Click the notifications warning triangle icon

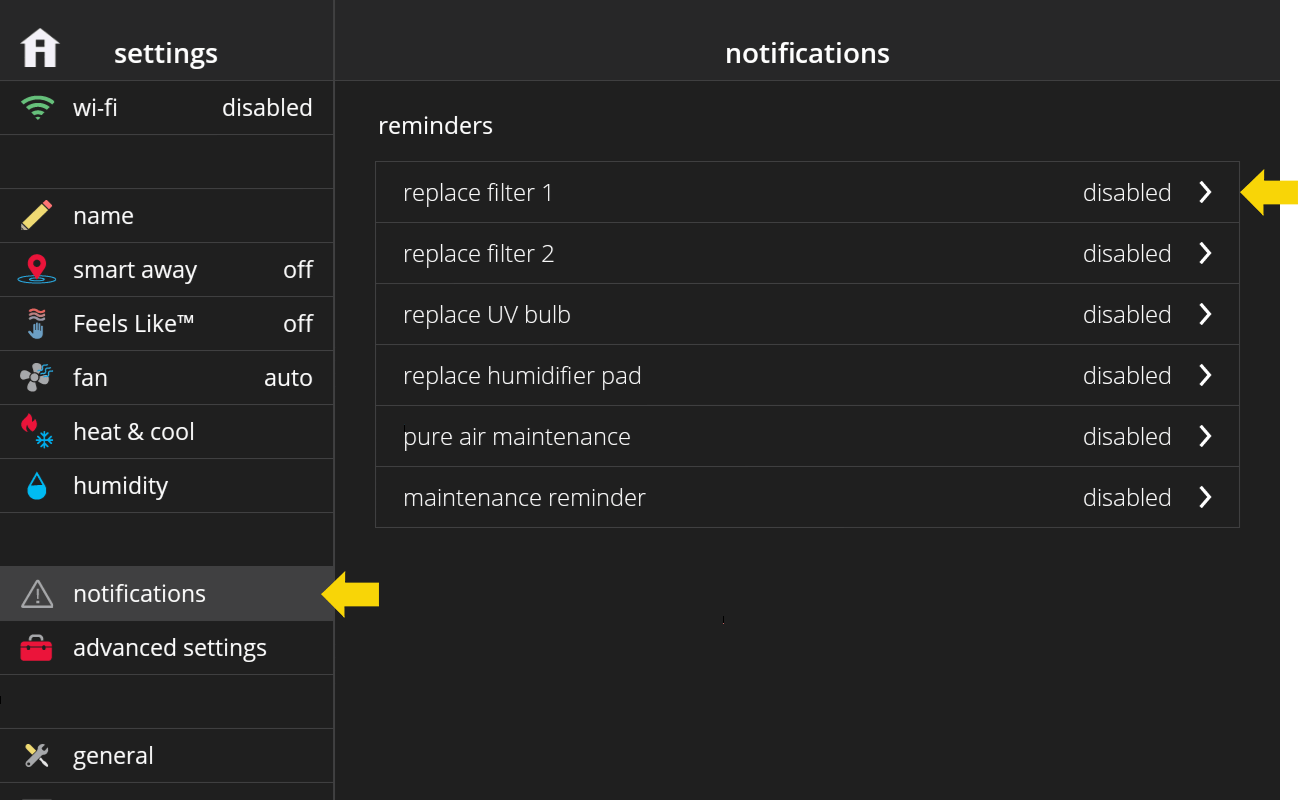point(37,594)
